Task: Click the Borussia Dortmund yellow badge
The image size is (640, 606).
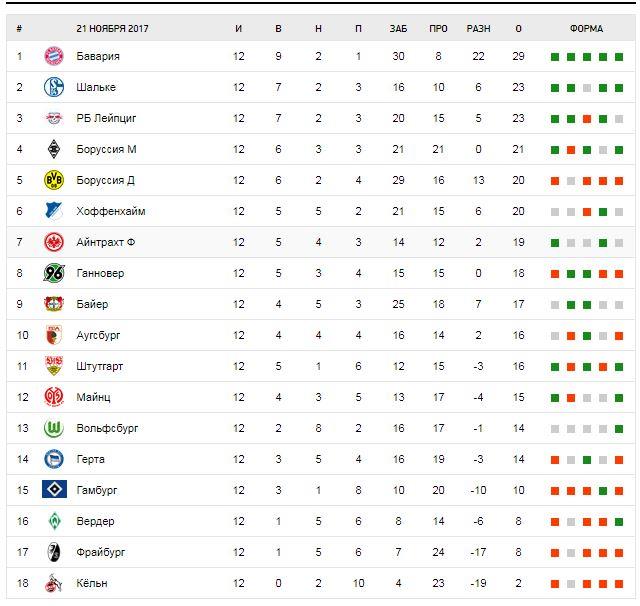Action: coord(53,180)
